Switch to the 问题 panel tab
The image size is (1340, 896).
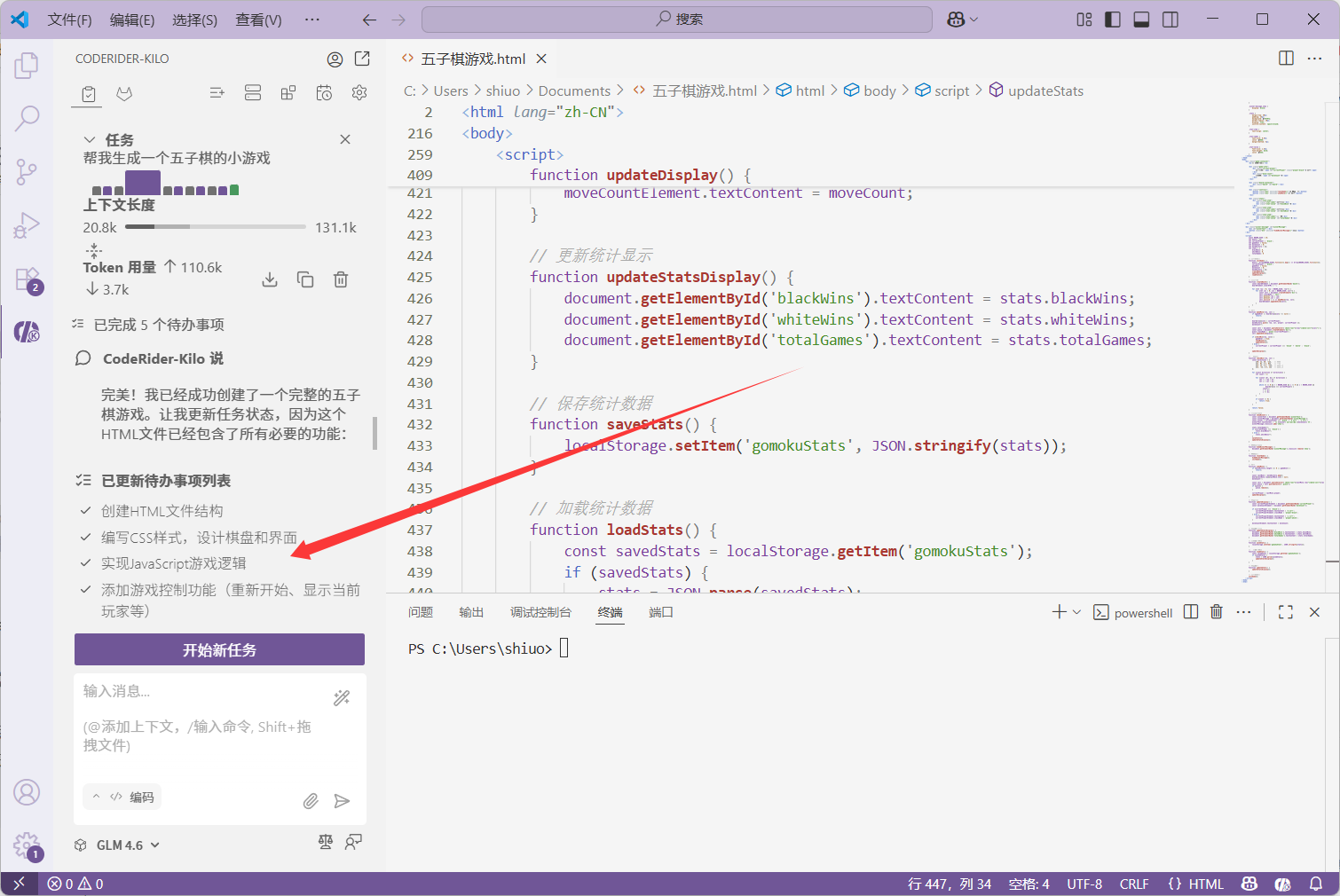click(421, 612)
